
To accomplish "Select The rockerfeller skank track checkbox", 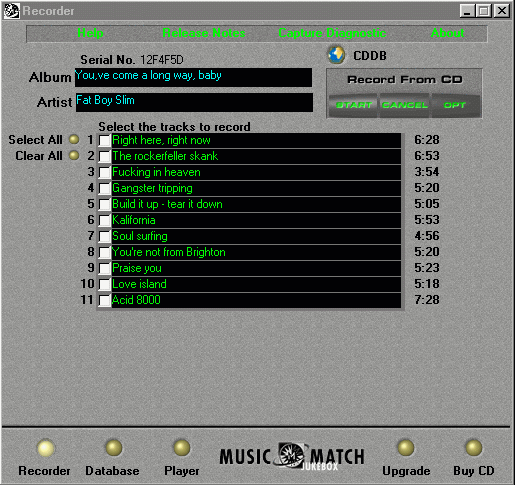I will click(104, 157).
